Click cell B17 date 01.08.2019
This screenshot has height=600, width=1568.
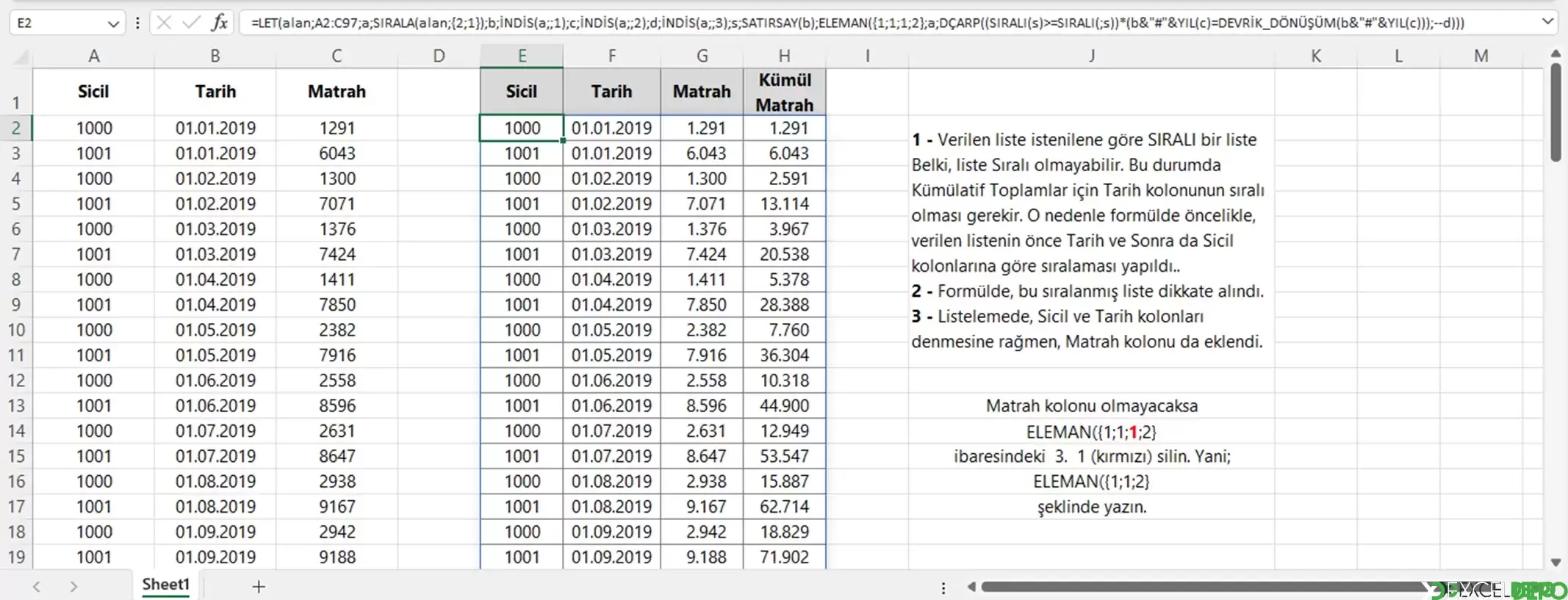[215, 506]
